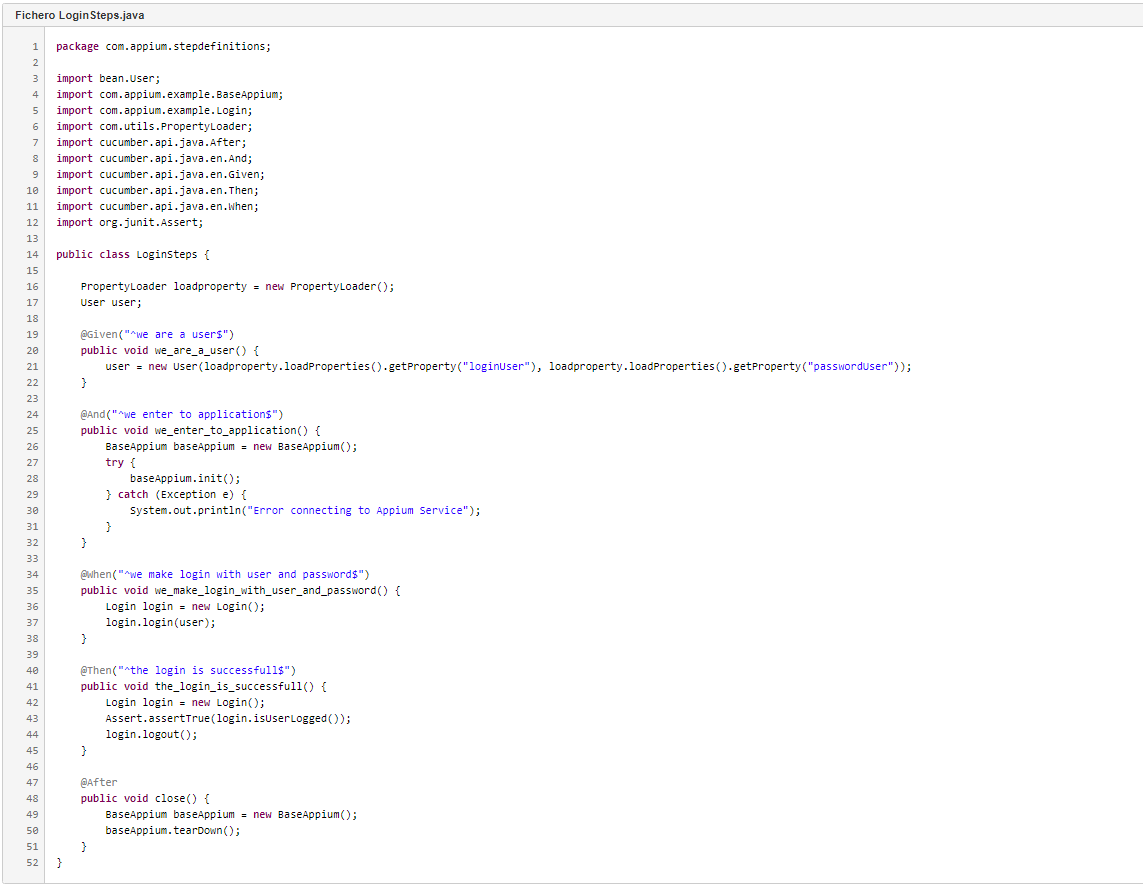
Task: Click line 49 'BaseAppium baseAppium = new BaseAppium();'
Action: (231, 815)
